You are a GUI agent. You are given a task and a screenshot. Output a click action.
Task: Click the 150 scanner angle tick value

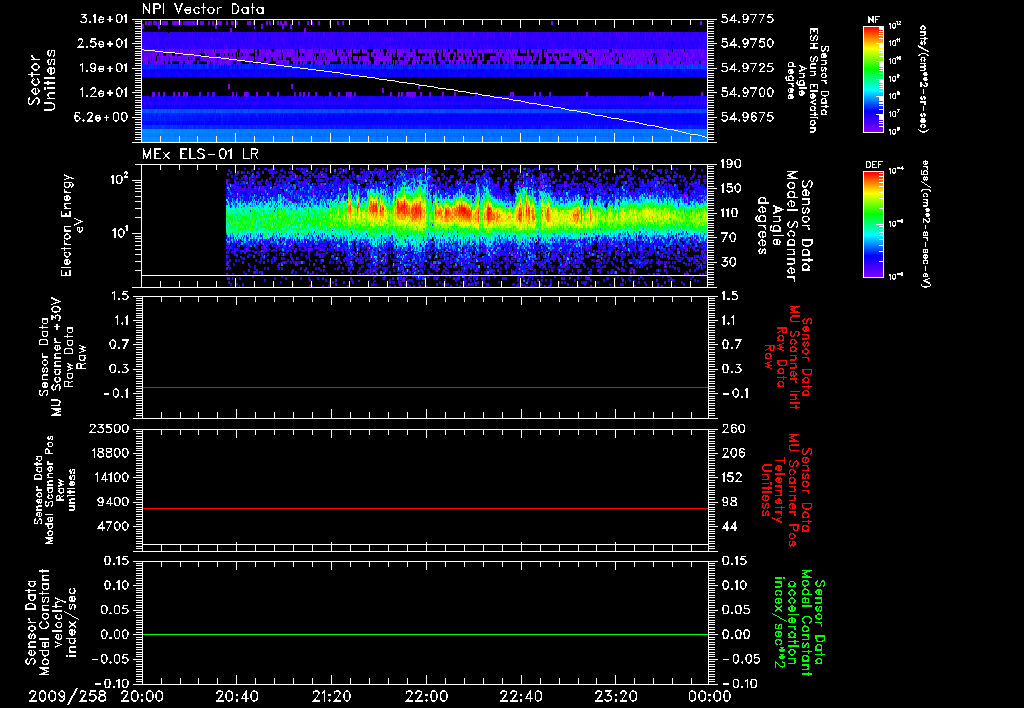[732, 188]
